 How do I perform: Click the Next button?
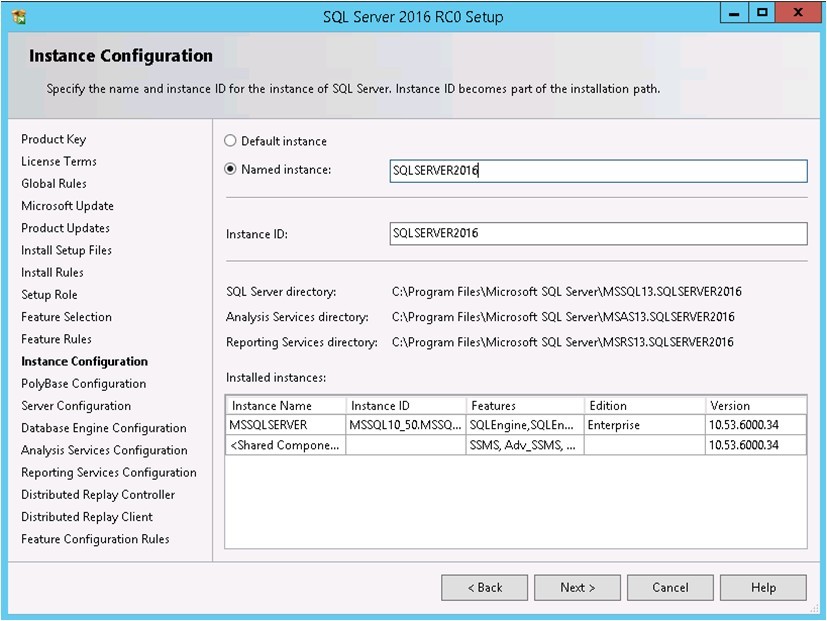577,588
